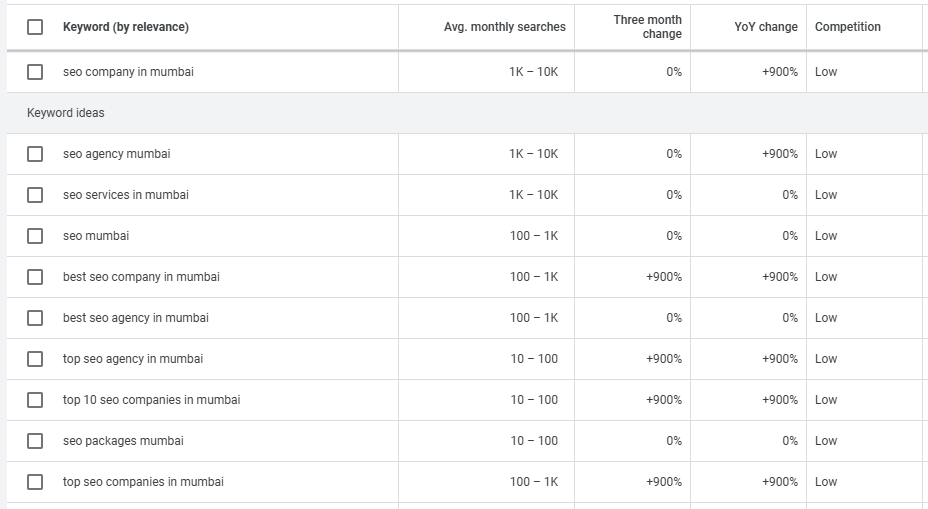
Task: Sort table by YoY change header
Action: [x=765, y=27]
